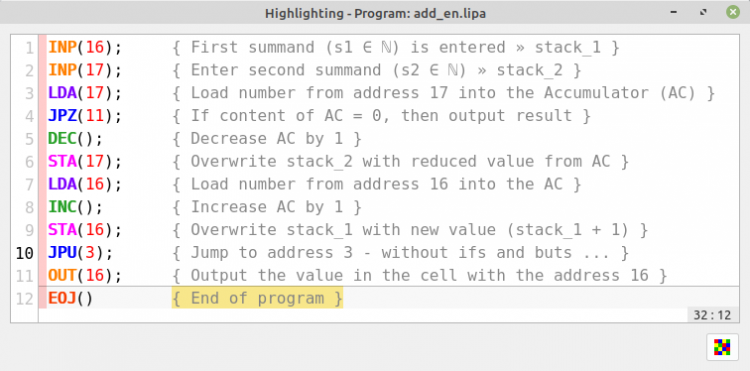Click line number 12 in the gutter
The image size is (750, 371).
(x=24, y=299)
